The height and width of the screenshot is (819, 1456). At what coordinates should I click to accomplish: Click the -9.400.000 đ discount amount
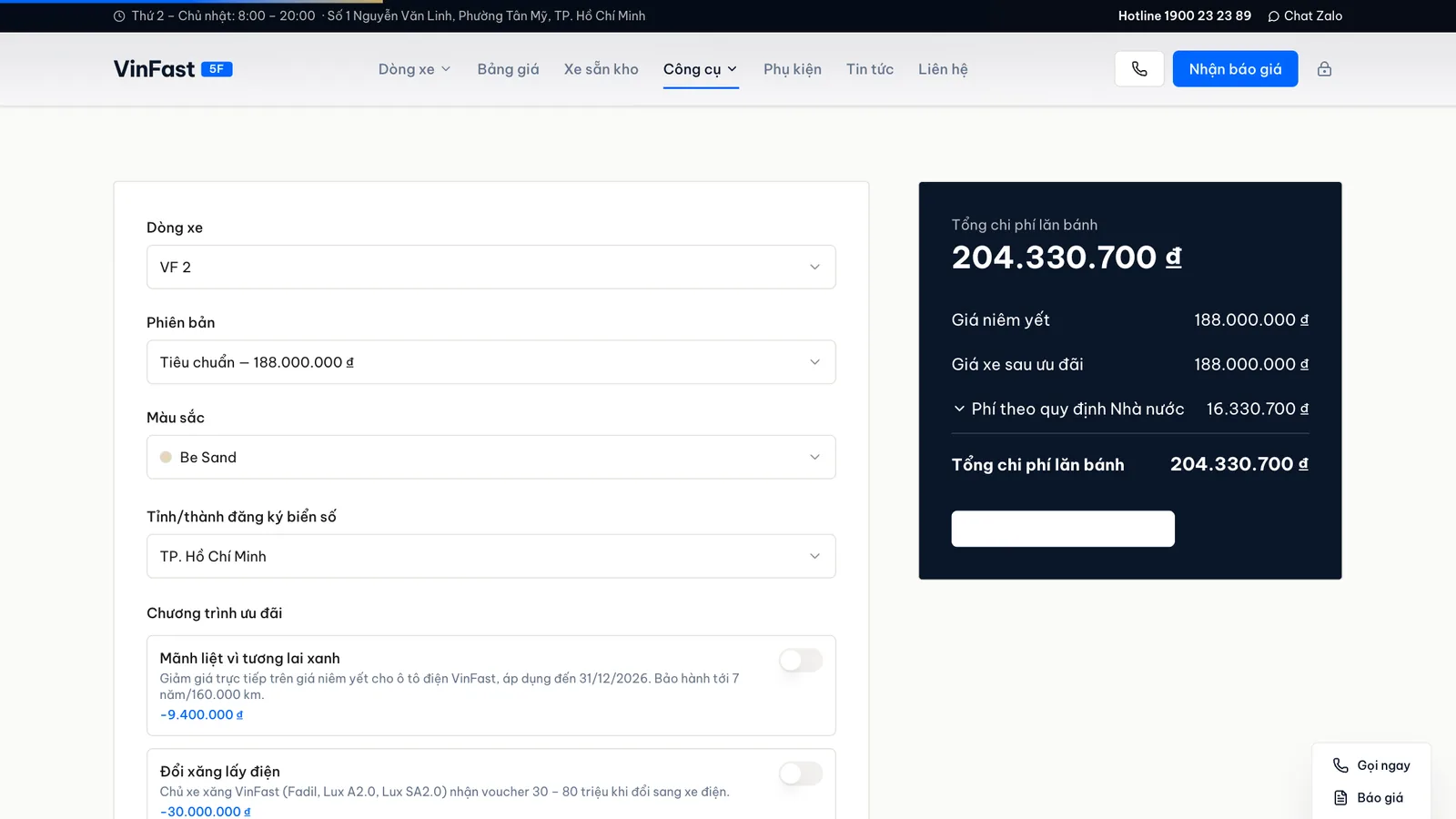tap(202, 715)
